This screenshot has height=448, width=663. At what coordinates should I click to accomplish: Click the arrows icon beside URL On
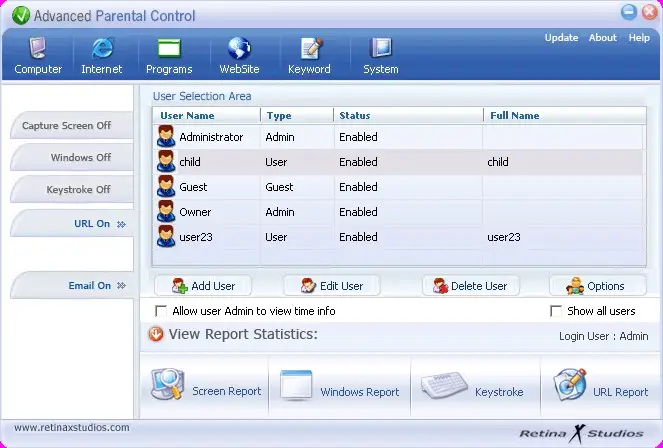(x=121, y=224)
